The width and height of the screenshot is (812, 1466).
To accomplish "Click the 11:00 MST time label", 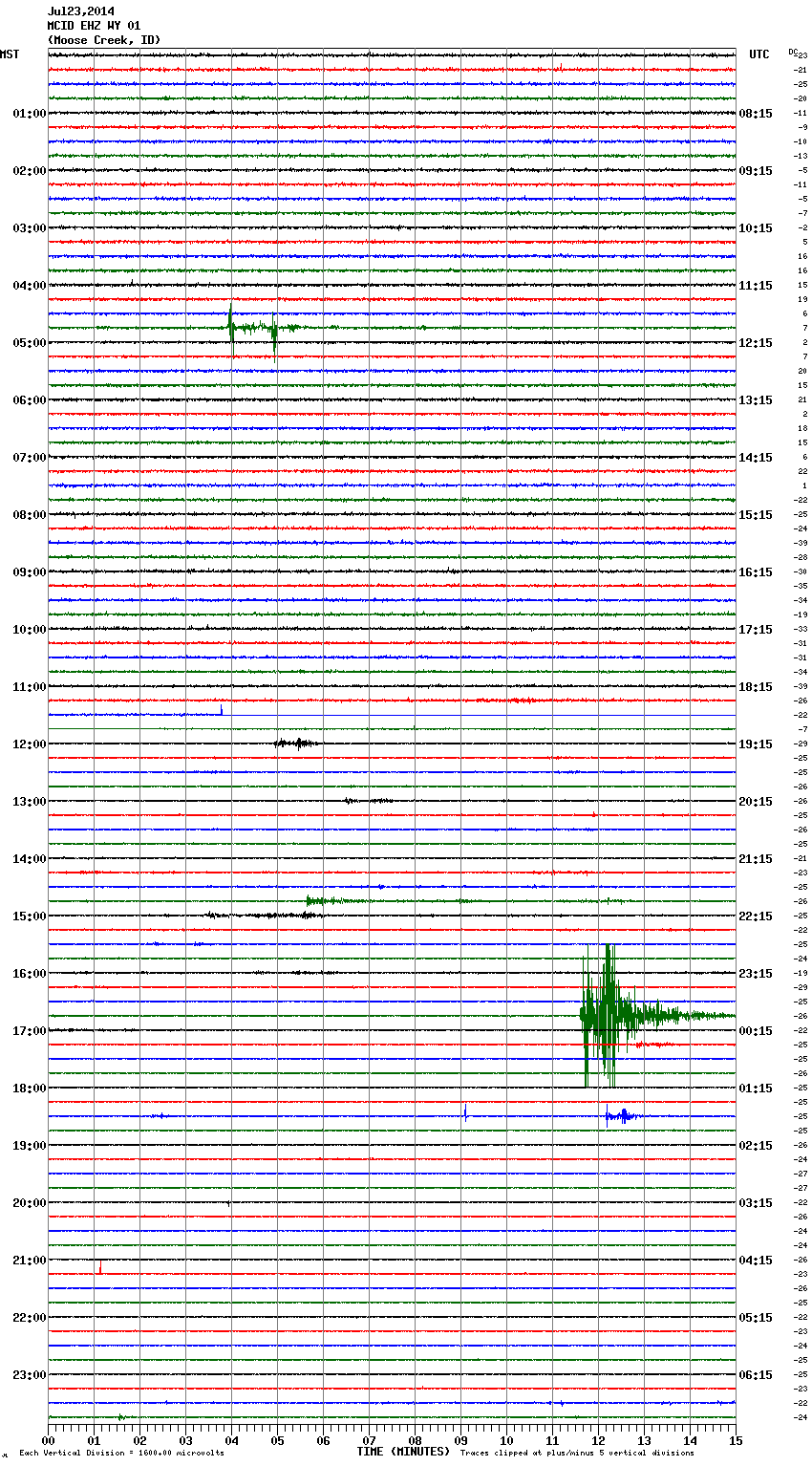I will point(30,687).
